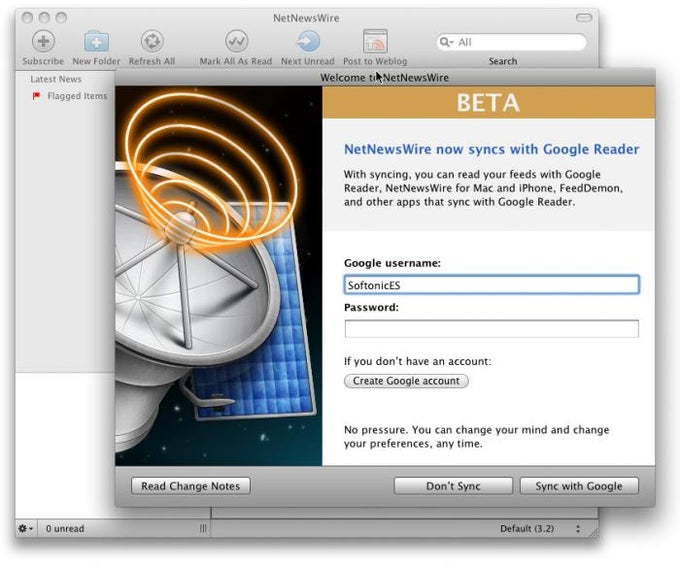This screenshot has height=568, width=680.
Task: Focus the Google username field
Action: tap(491, 285)
